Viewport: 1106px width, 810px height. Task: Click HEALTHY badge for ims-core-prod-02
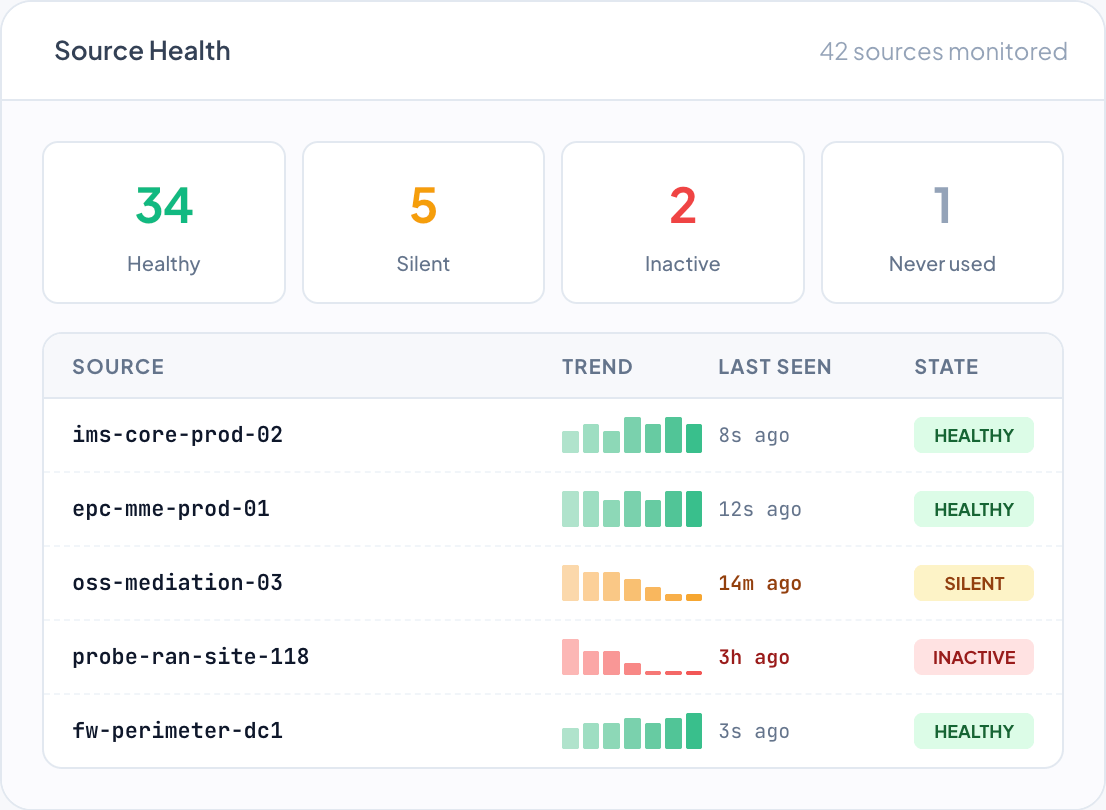click(974, 435)
